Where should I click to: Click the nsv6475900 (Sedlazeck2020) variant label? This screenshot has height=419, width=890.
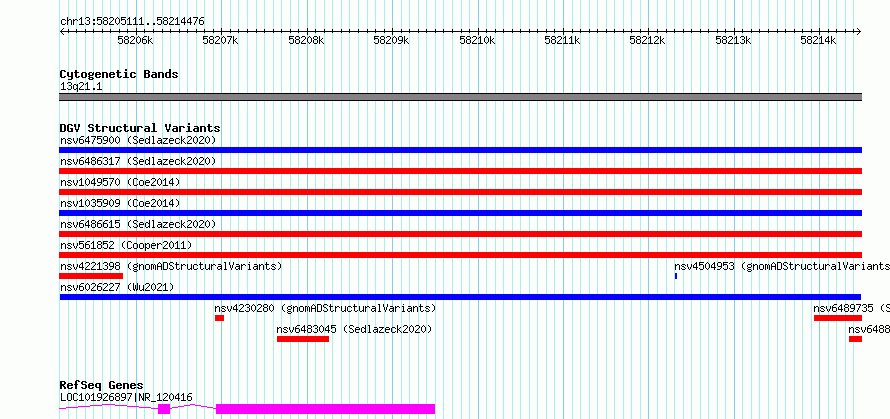pyautogui.click(x=138, y=140)
